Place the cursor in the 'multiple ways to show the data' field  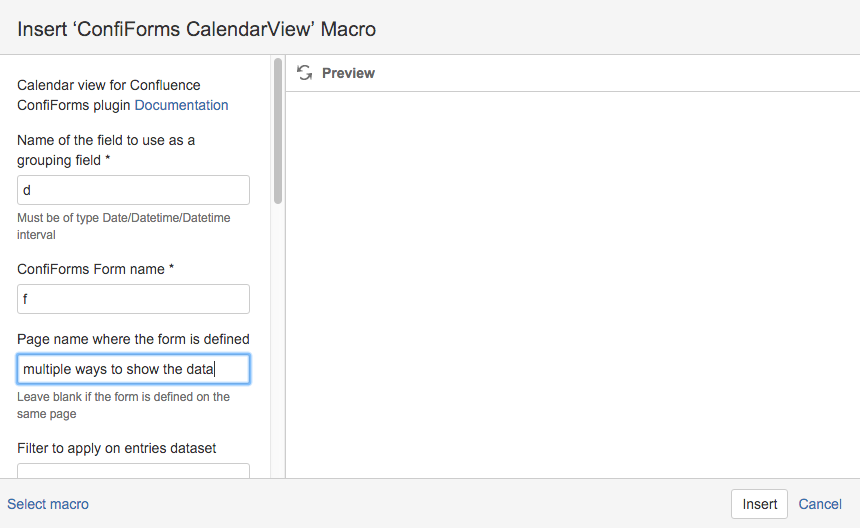coord(133,369)
